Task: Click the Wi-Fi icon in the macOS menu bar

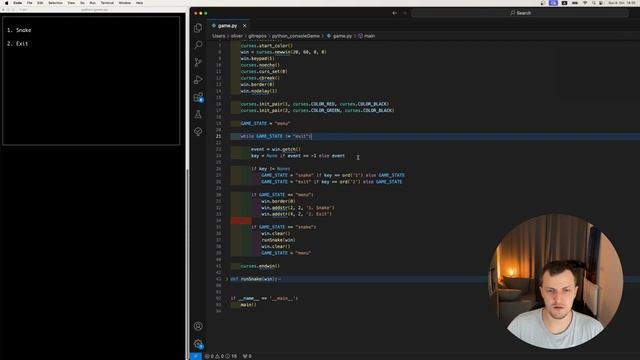Action: point(585,3)
